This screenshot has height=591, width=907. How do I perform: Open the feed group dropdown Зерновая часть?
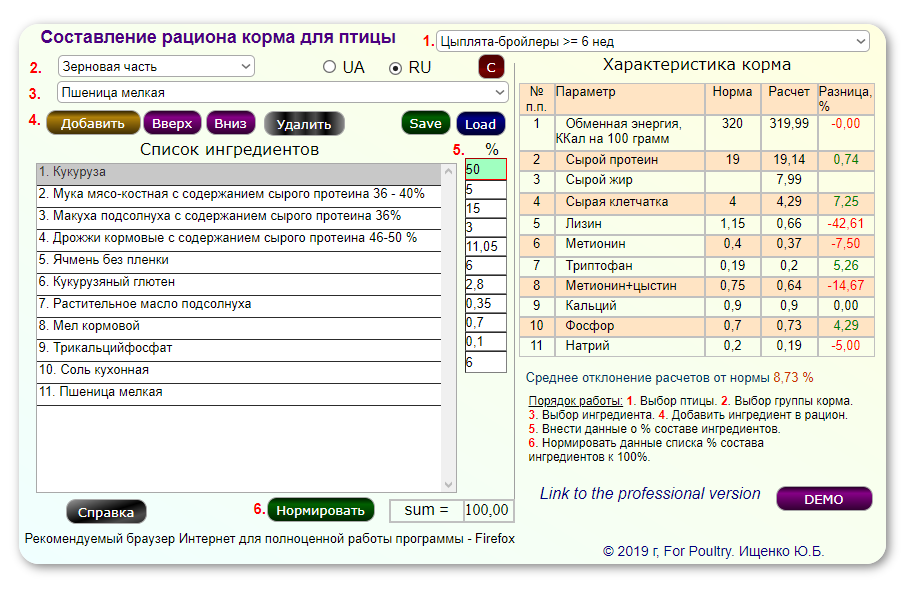(x=156, y=67)
